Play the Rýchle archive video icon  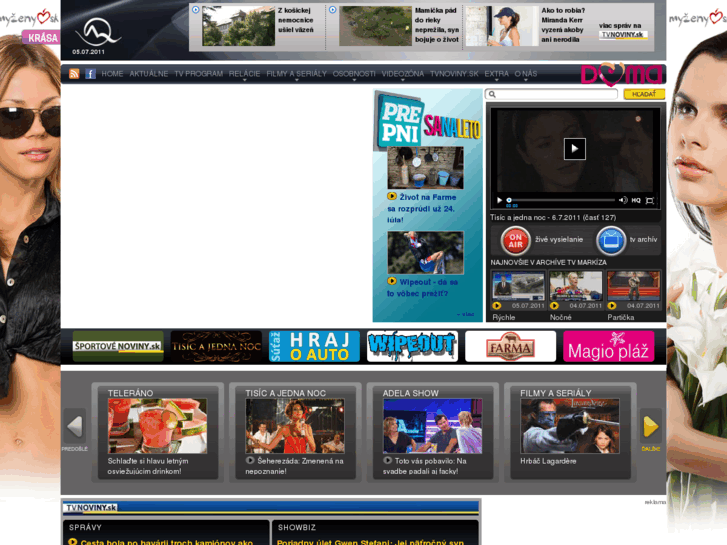[x=497, y=306]
